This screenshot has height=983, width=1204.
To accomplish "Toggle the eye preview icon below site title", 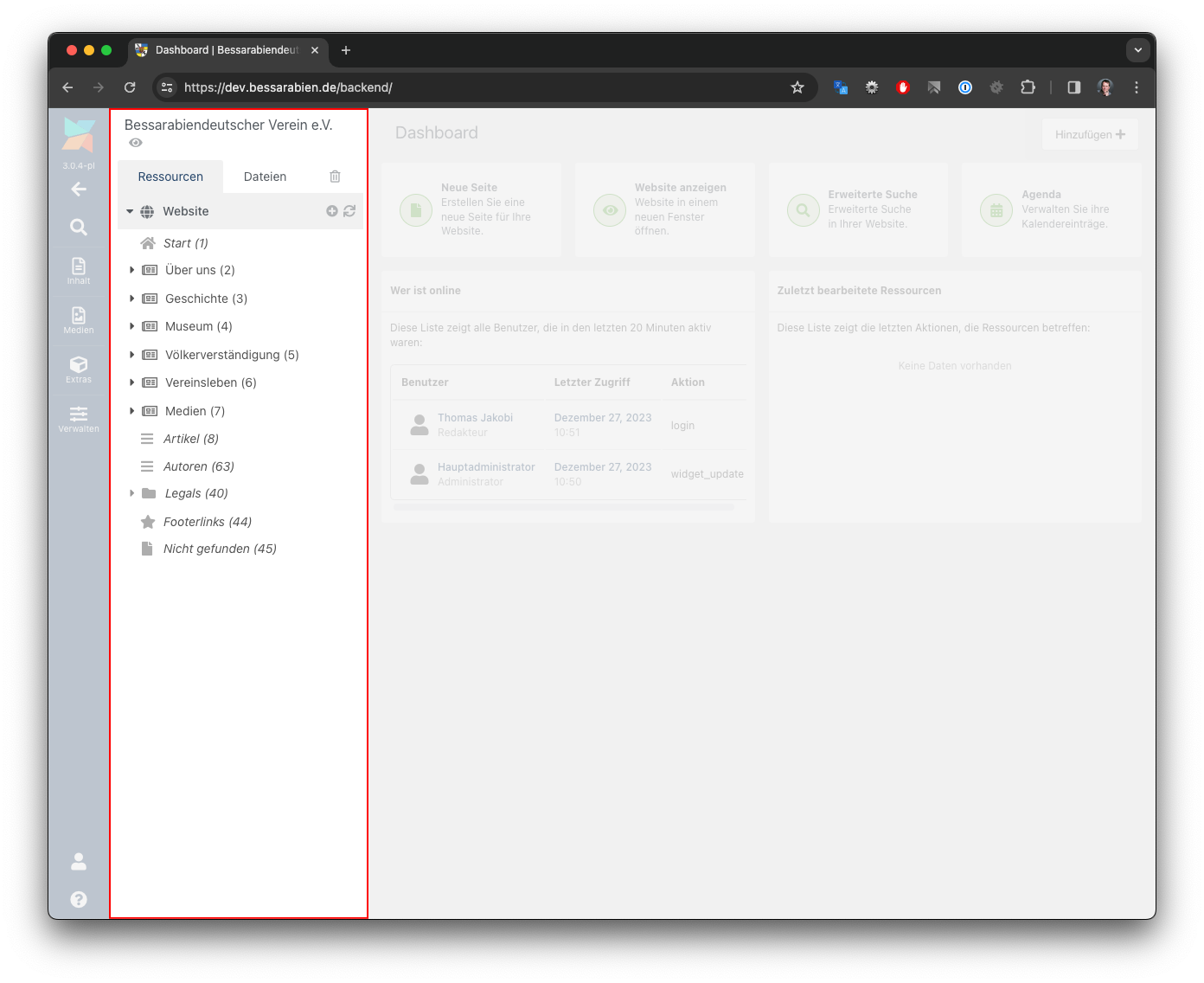I will click(x=136, y=143).
